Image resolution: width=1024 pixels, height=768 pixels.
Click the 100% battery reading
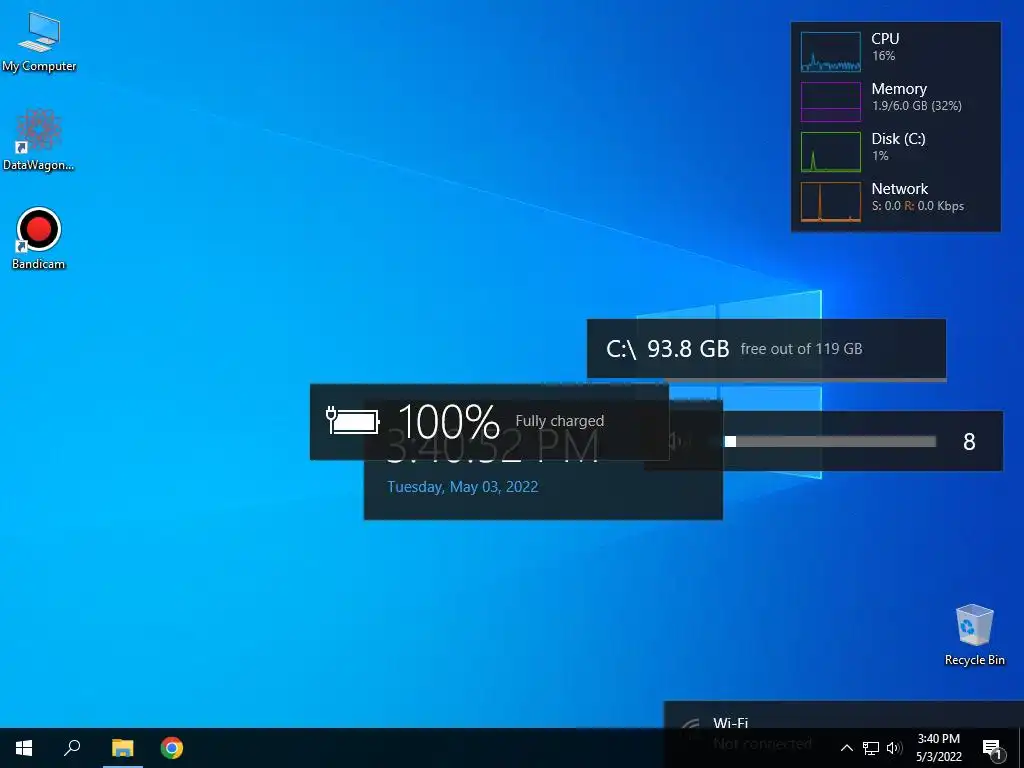tap(449, 421)
